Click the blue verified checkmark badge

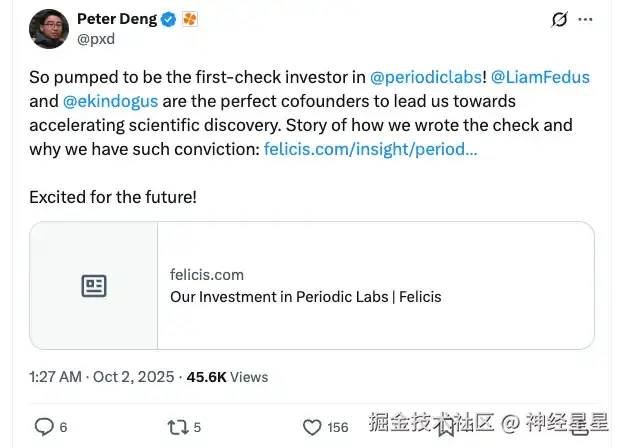pos(167,19)
